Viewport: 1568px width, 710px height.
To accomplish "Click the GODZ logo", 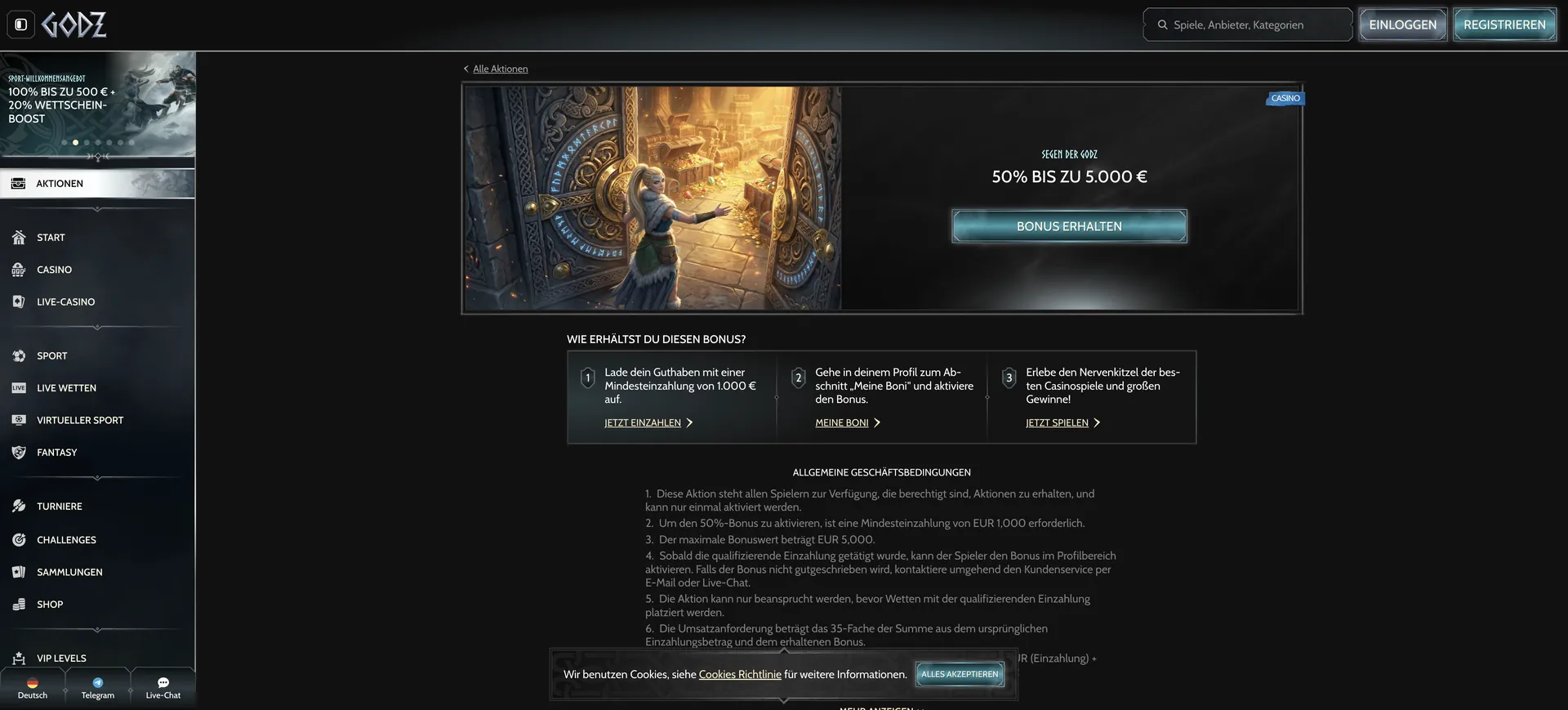I will coord(74,25).
